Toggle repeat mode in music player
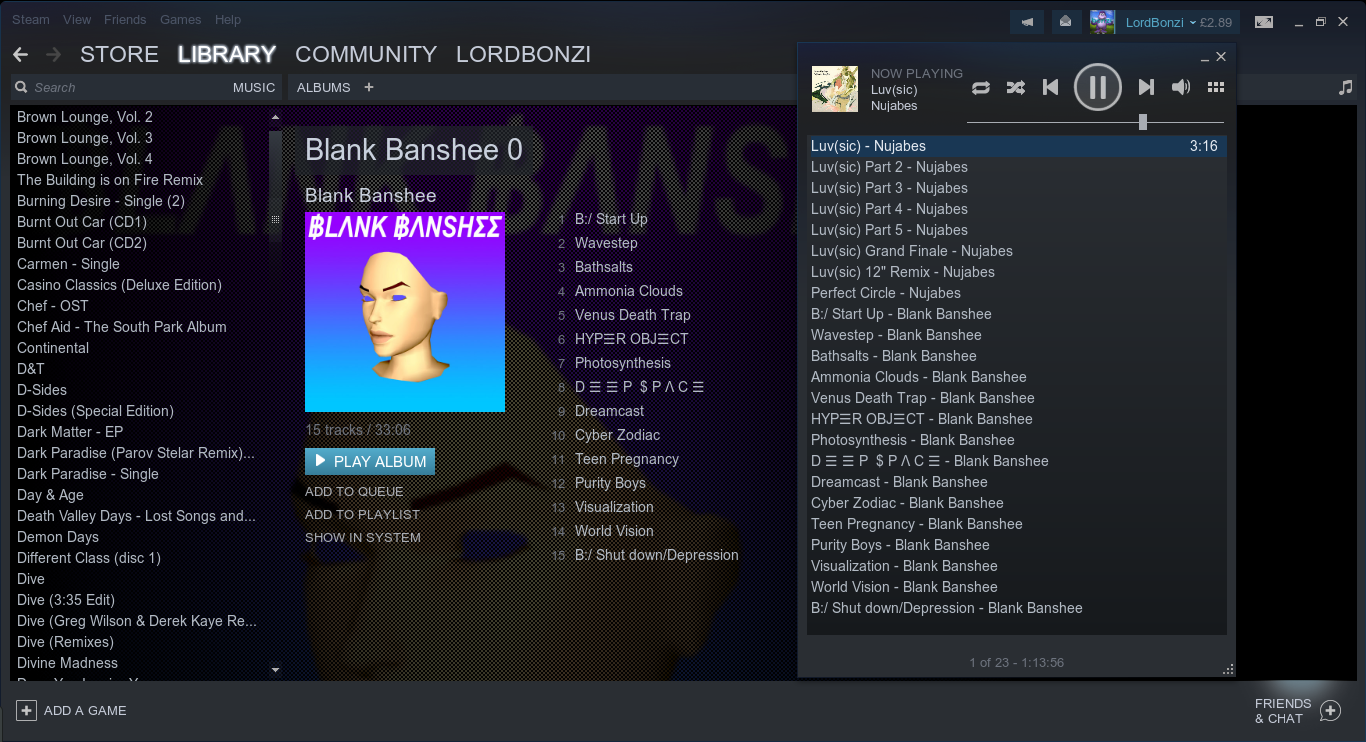The image size is (1366, 742). (x=981, y=87)
